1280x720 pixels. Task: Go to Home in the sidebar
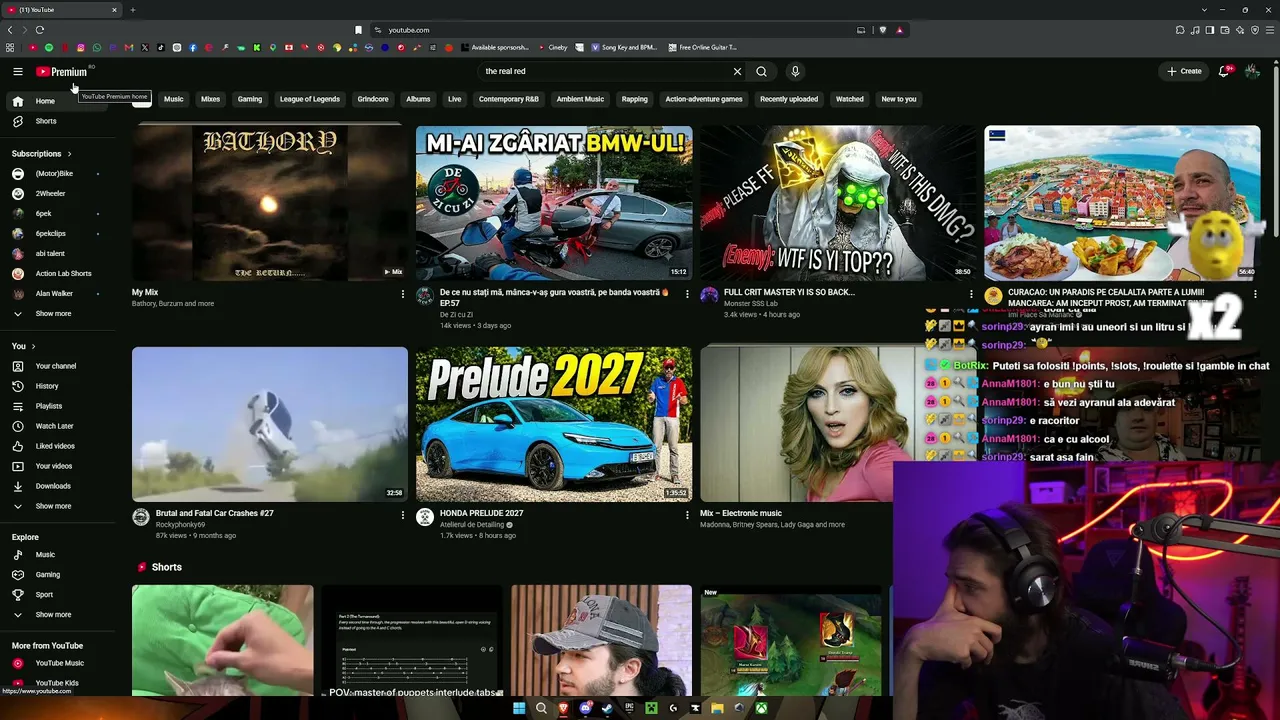coord(56,101)
